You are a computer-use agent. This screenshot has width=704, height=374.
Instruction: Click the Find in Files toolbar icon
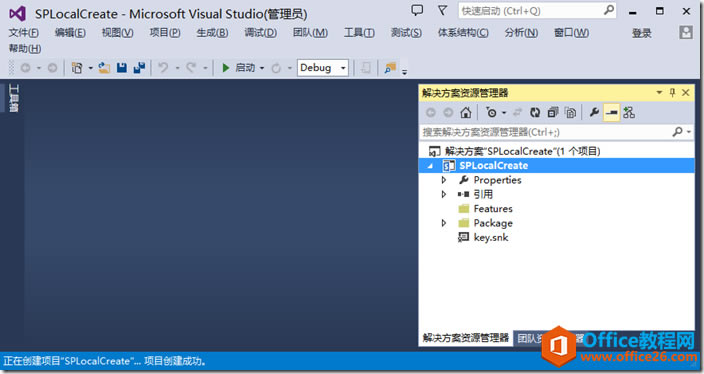tap(390, 68)
